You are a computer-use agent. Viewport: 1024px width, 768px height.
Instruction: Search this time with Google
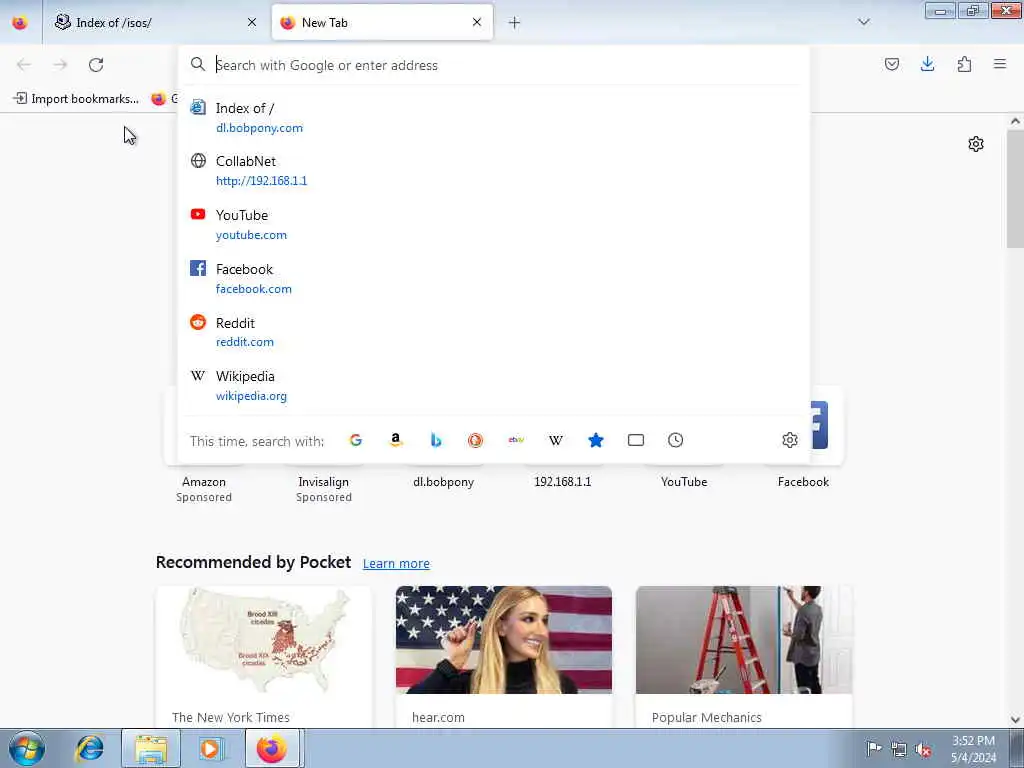356,440
